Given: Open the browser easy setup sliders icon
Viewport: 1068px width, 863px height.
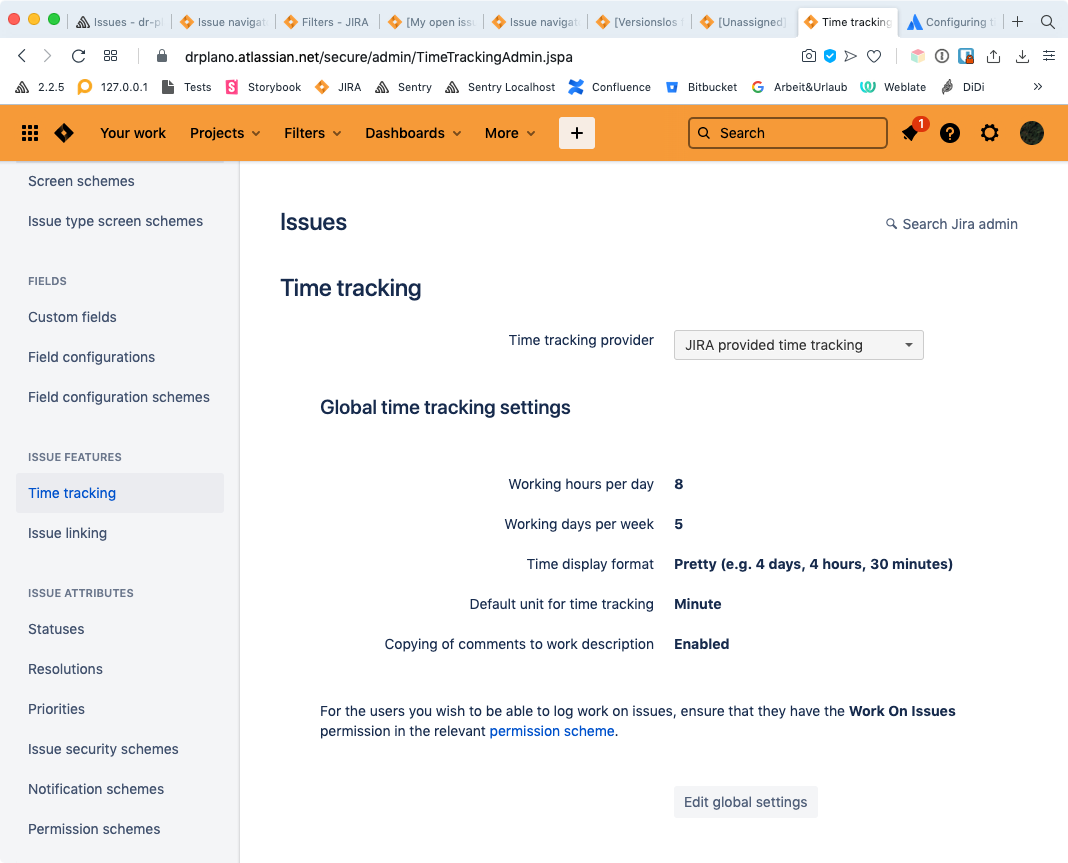Looking at the screenshot, I should coord(1049,56).
